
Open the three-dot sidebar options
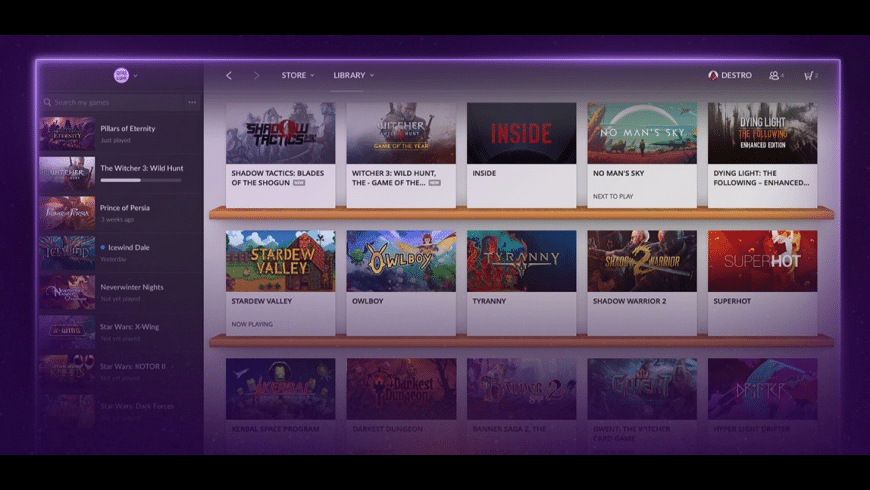pos(192,102)
